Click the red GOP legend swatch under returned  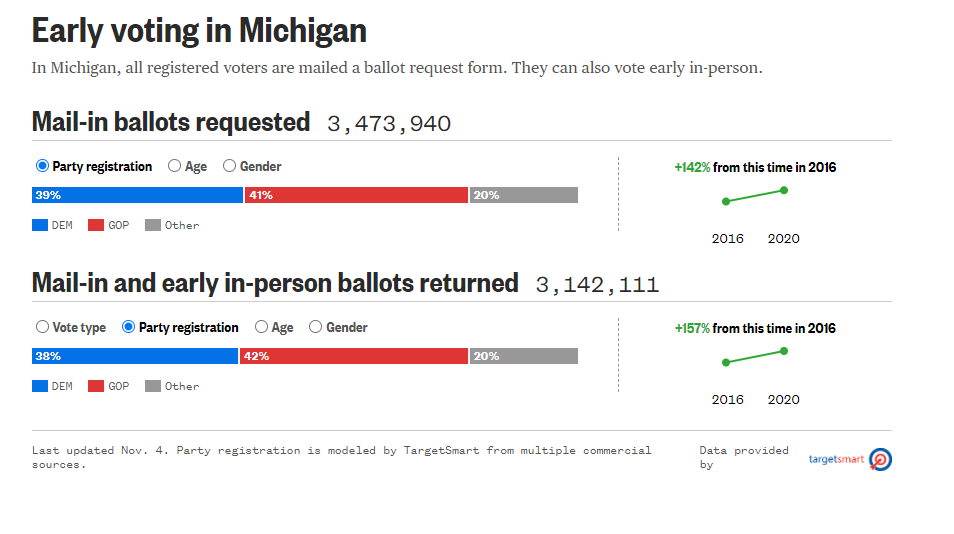point(97,387)
